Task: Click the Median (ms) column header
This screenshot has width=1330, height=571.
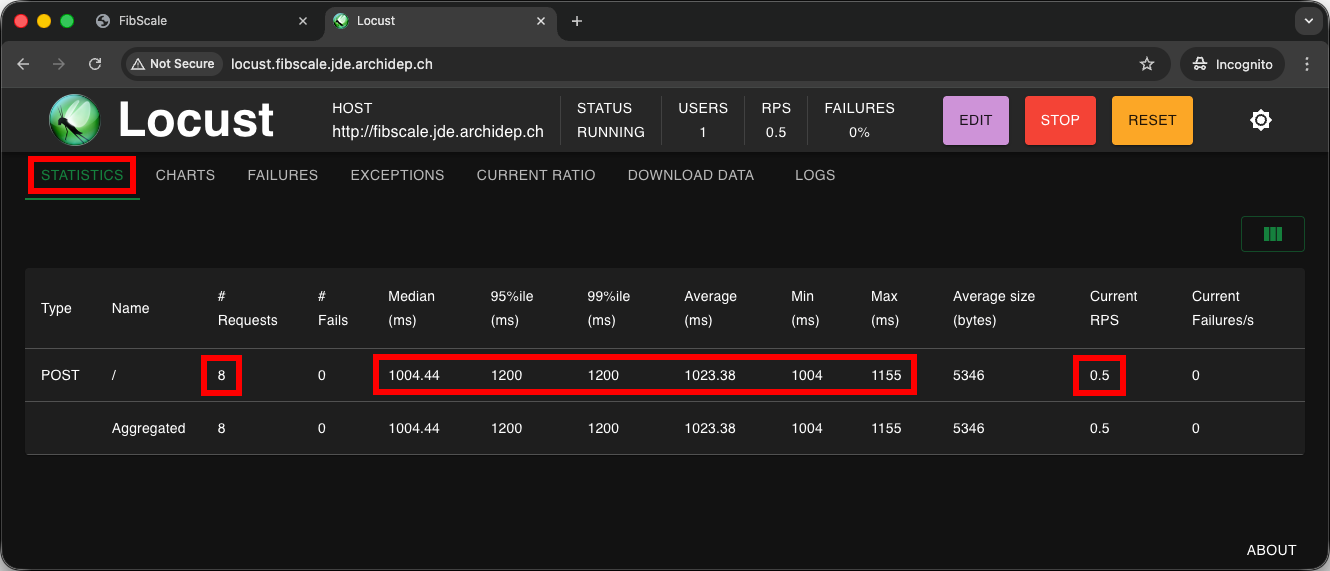Action: (x=411, y=308)
